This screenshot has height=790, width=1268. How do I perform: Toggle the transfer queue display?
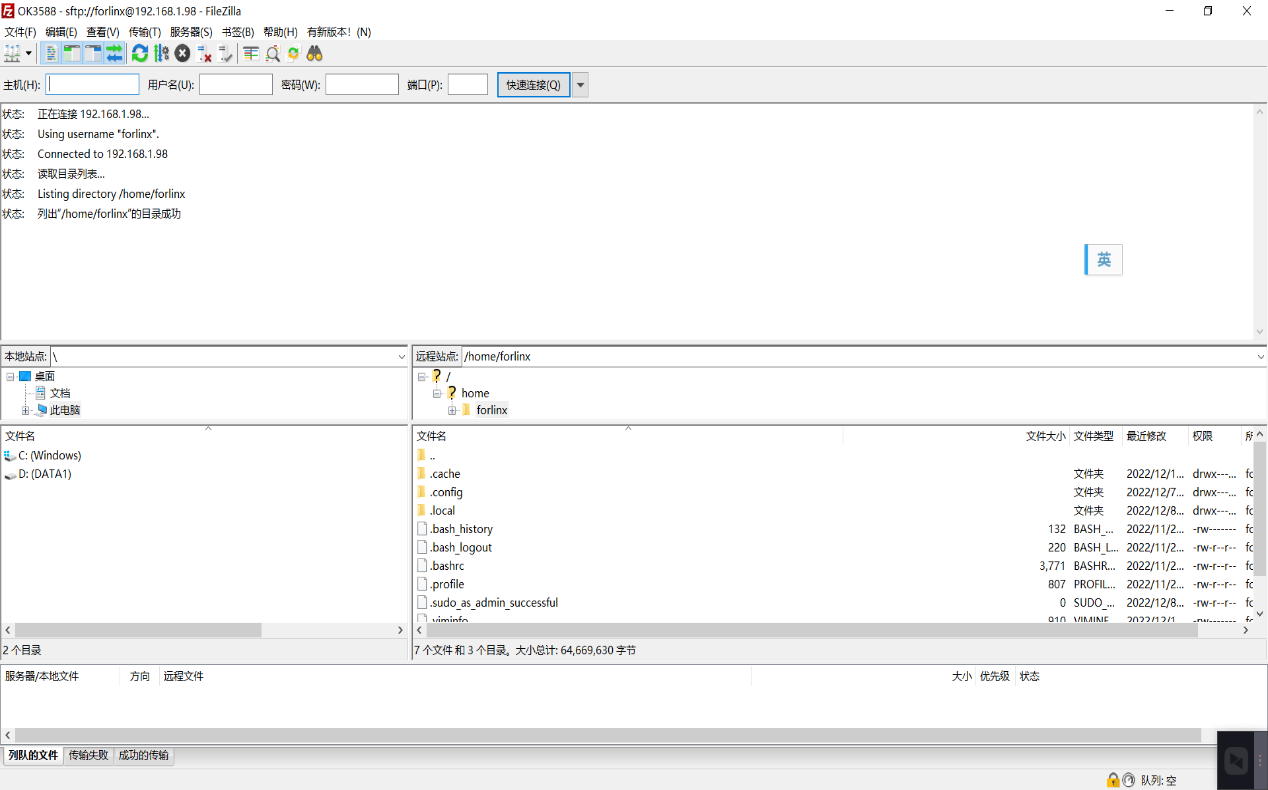coord(114,53)
